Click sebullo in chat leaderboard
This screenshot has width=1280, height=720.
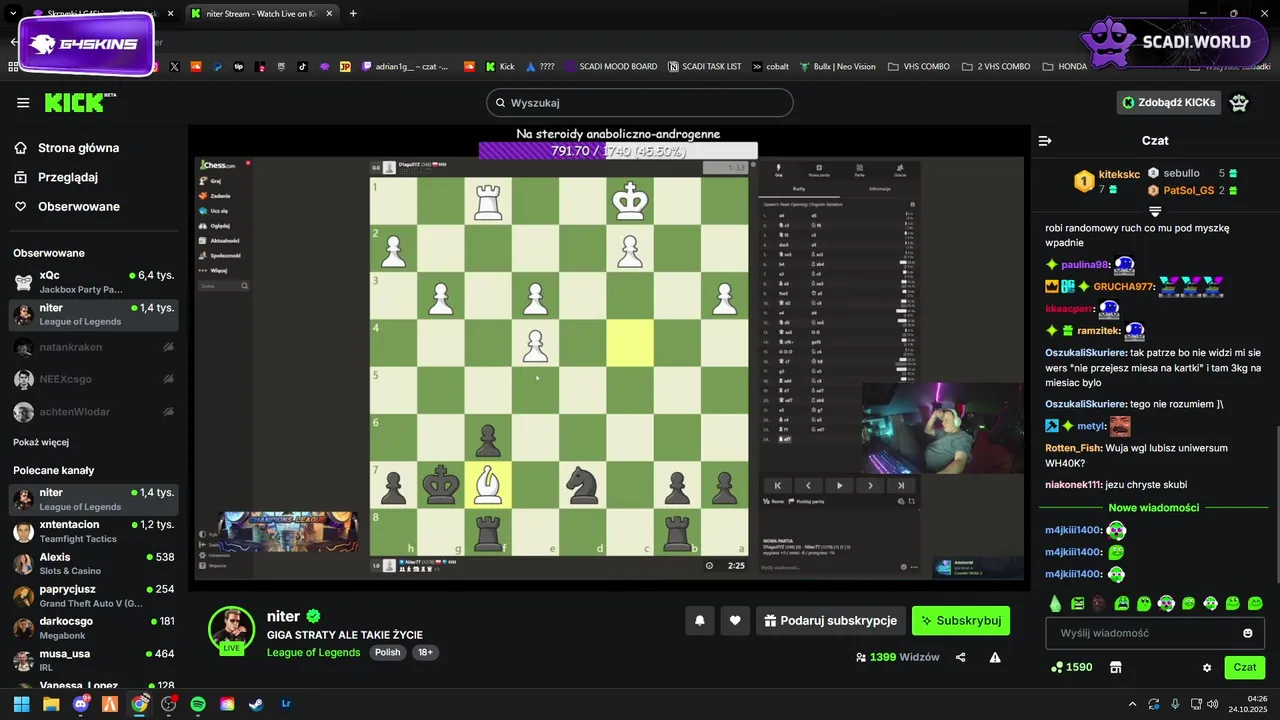tap(1192, 173)
